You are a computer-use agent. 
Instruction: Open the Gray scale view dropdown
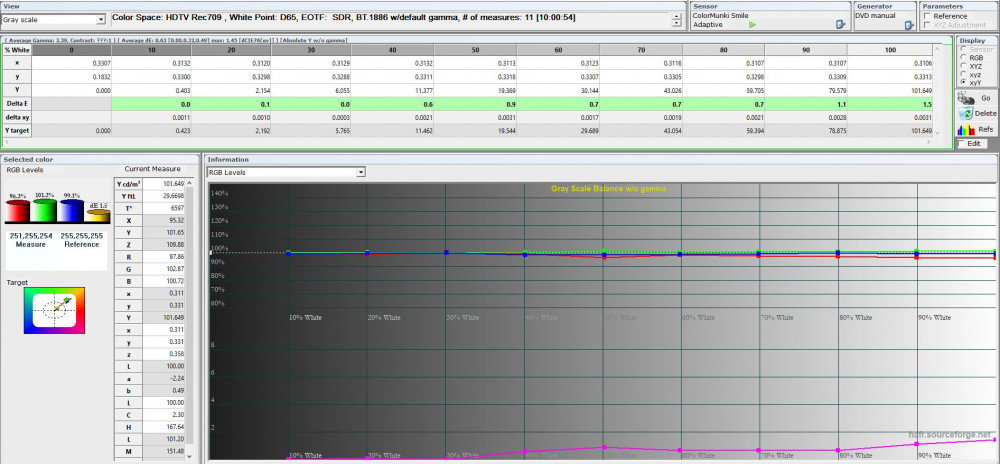click(x=100, y=20)
